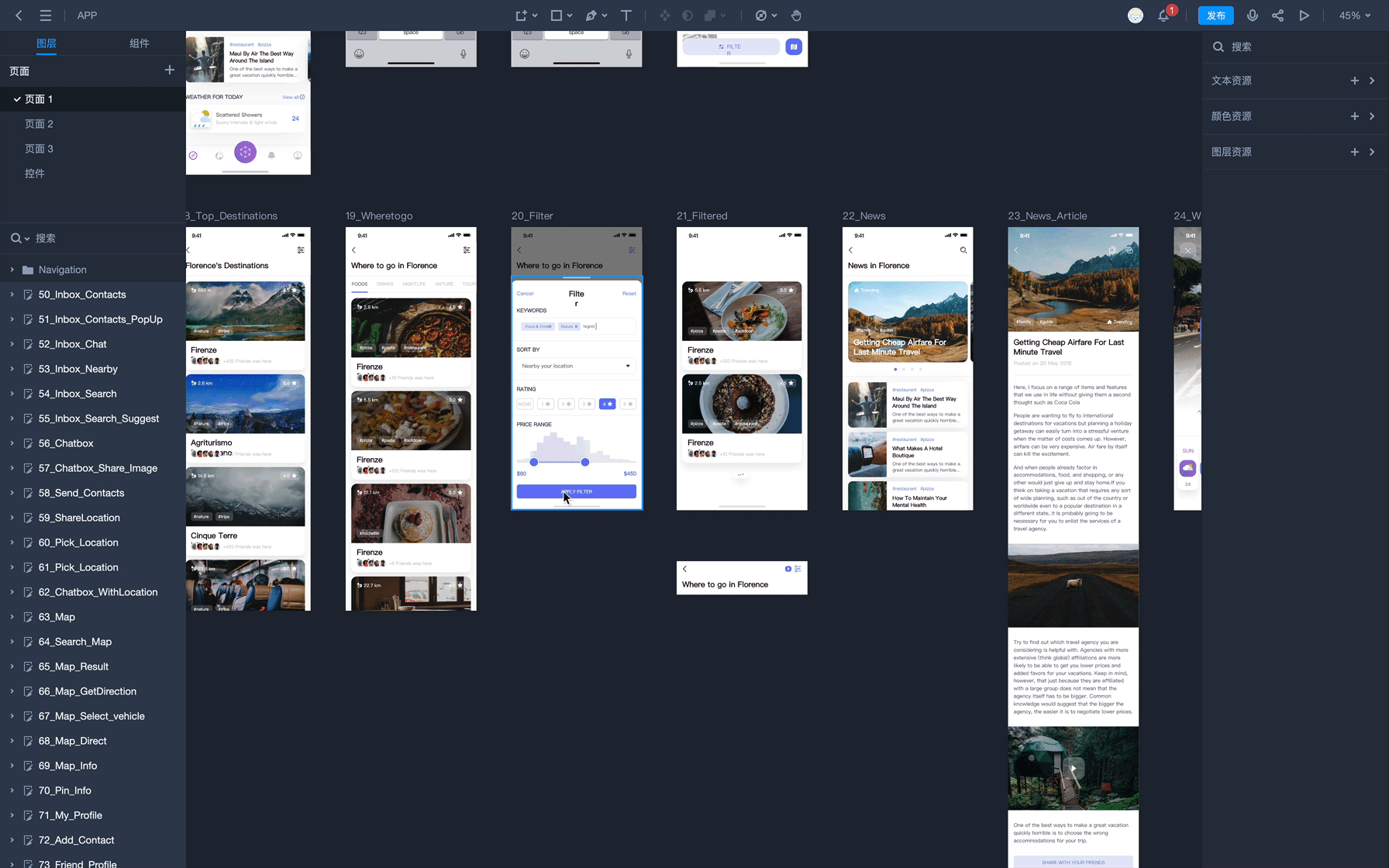The width and height of the screenshot is (1389, 868).
Task: Select 页面 2 in the pages list
Action: 93,124
